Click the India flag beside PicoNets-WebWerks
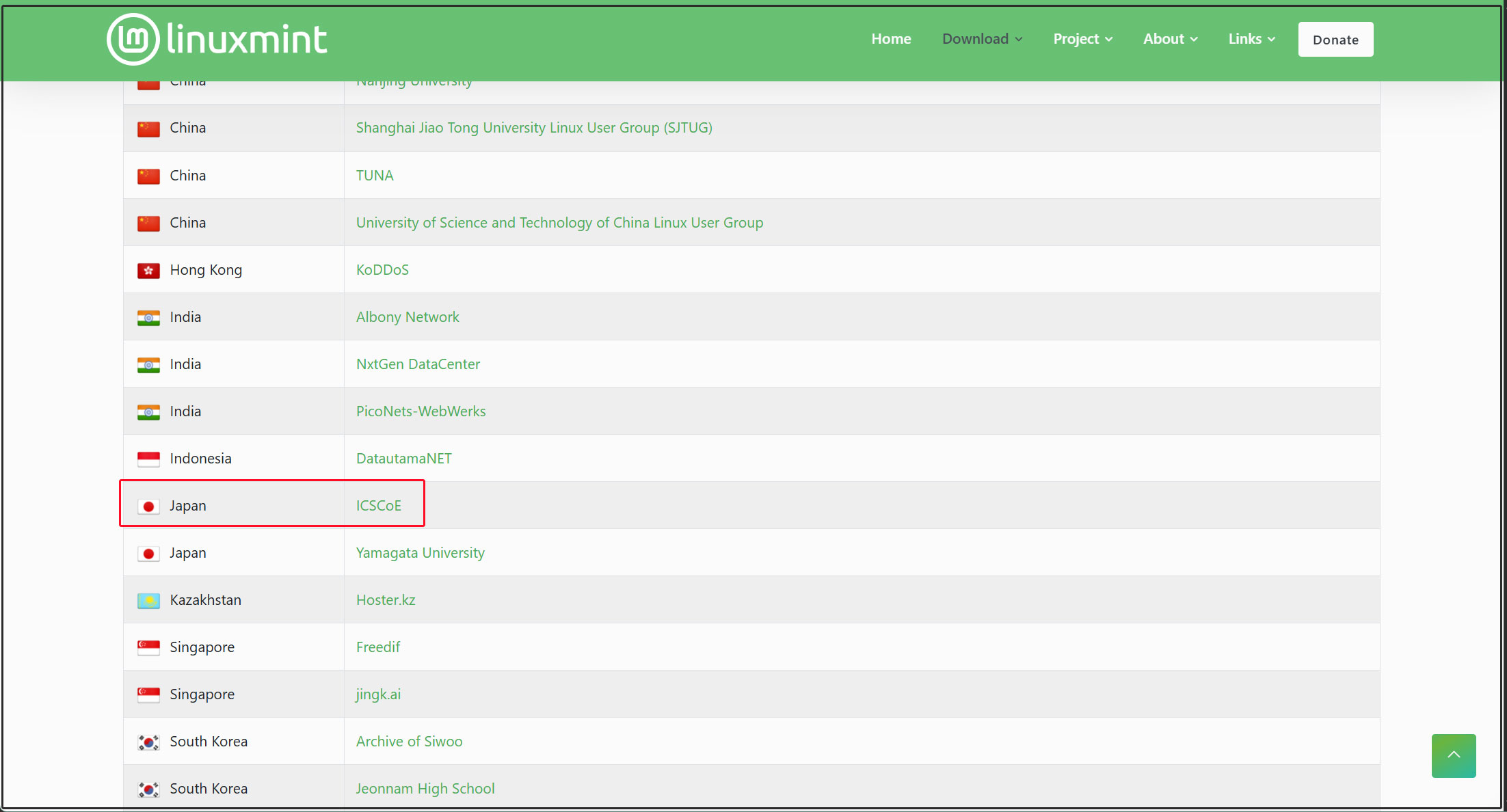Image resolution: width=1507 pixels, height=812 pixels. pyautogui.click(x=148, y=412)
